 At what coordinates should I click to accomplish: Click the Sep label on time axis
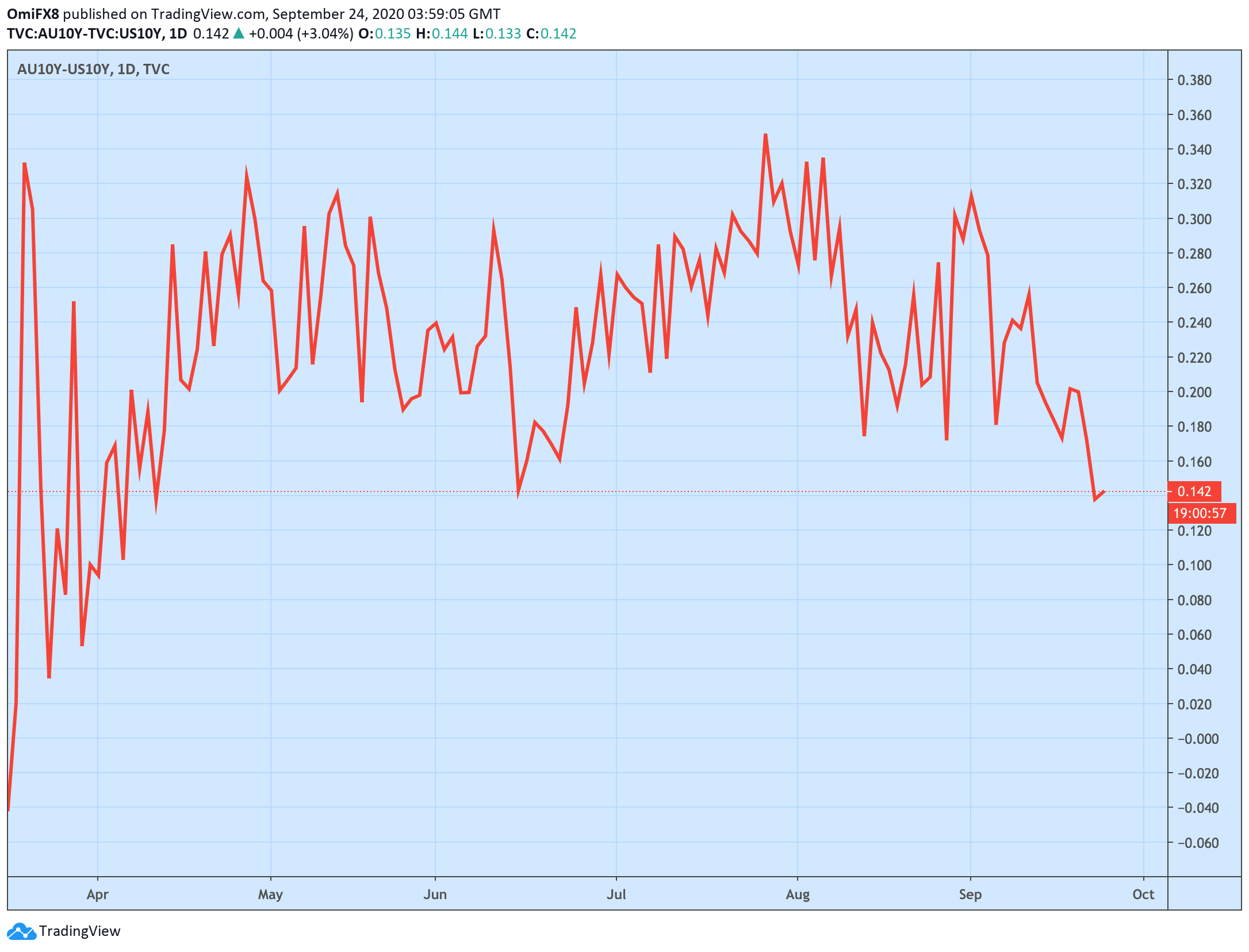970,895
